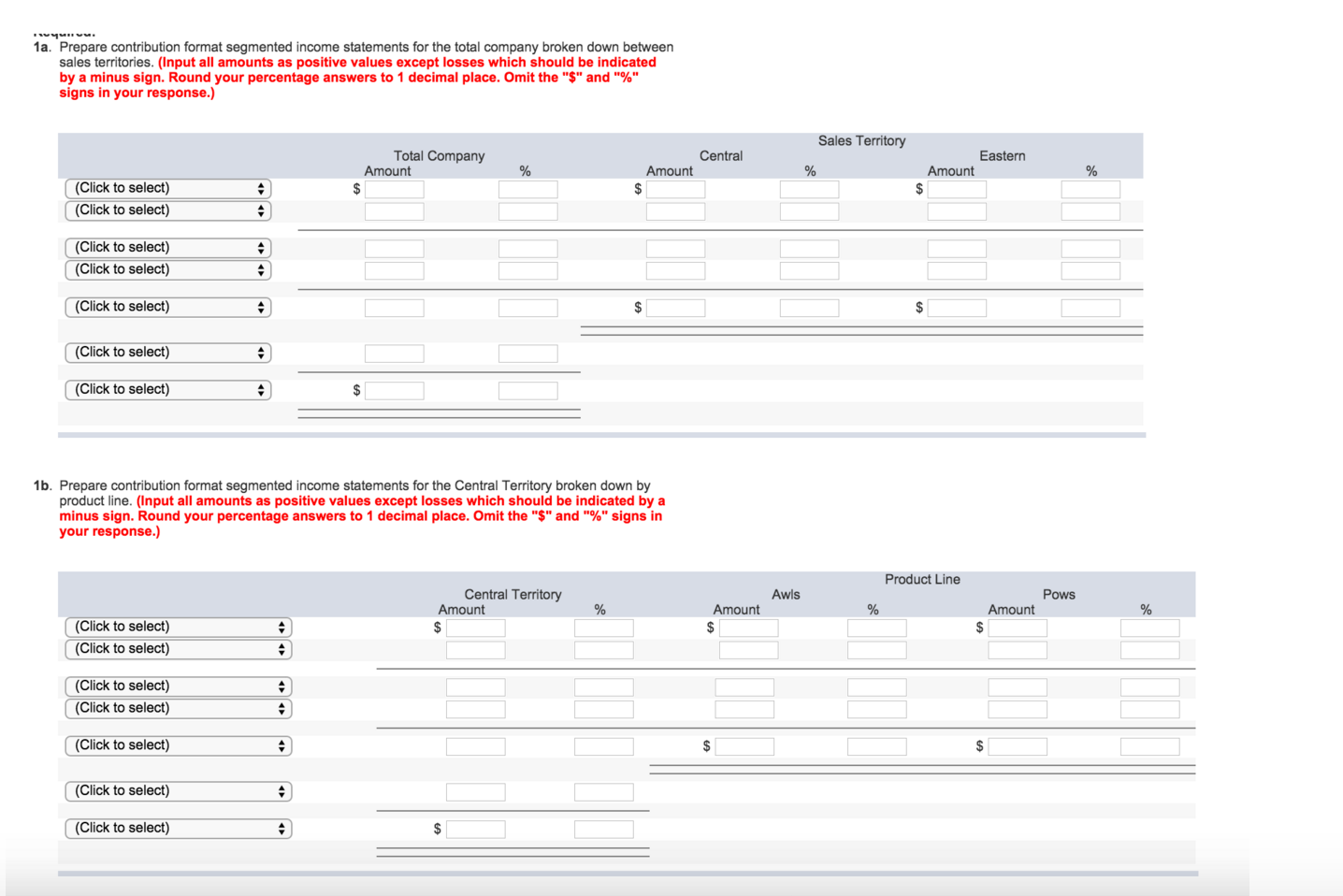Image resolution: width=1343 pixels, height=896 pixels.
Task: Select Pows Amount field in 1b first row
Action: tap(1018, 628)
